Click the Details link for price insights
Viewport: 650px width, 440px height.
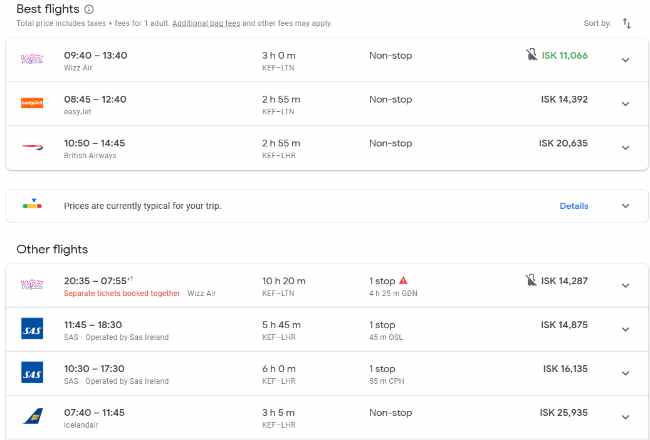pyautogui.click(x=574, y=206)
